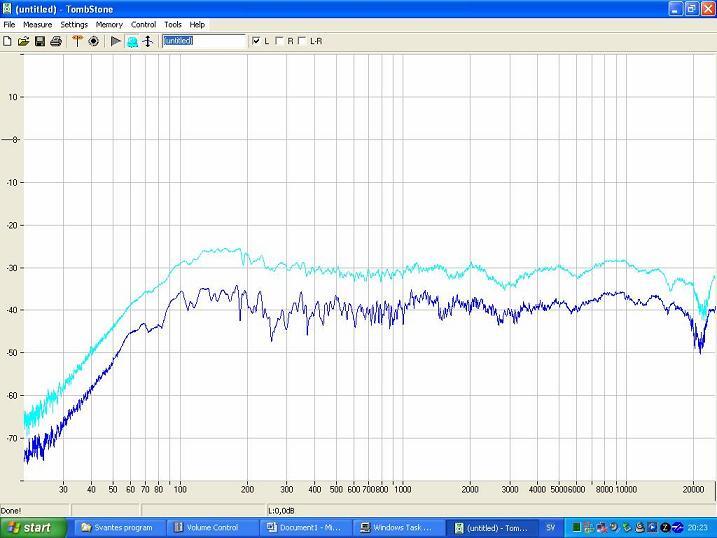Click the -70 dB axis label
This screenshot has height=538, width=717.
pos(12,438)
